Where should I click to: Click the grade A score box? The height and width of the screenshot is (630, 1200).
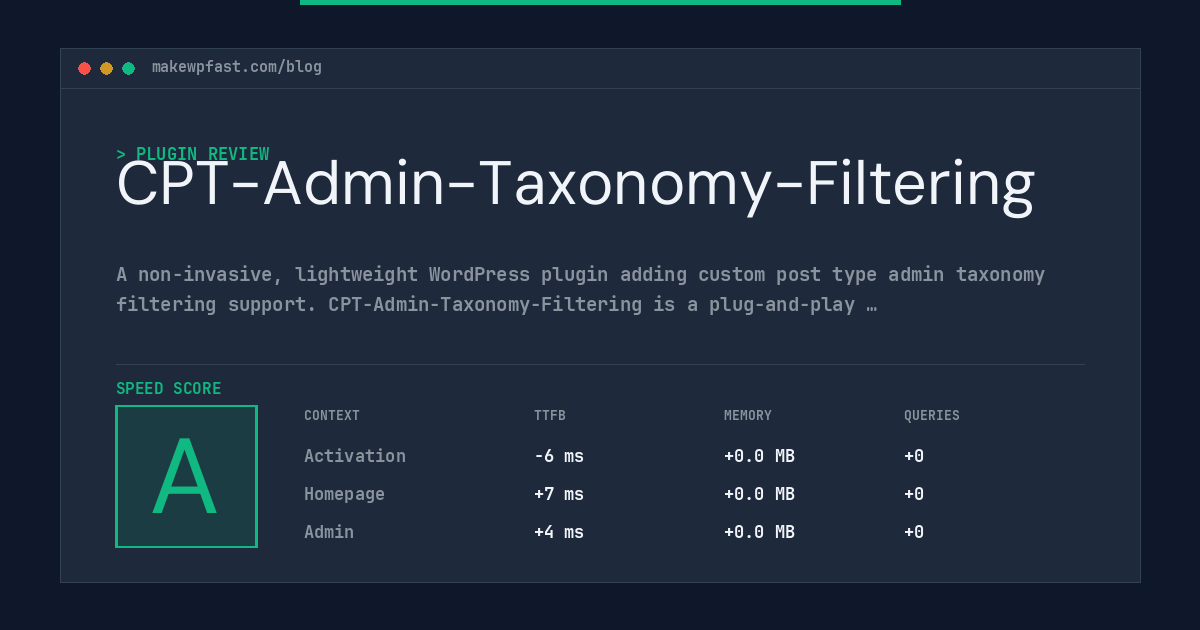(186, 476)
